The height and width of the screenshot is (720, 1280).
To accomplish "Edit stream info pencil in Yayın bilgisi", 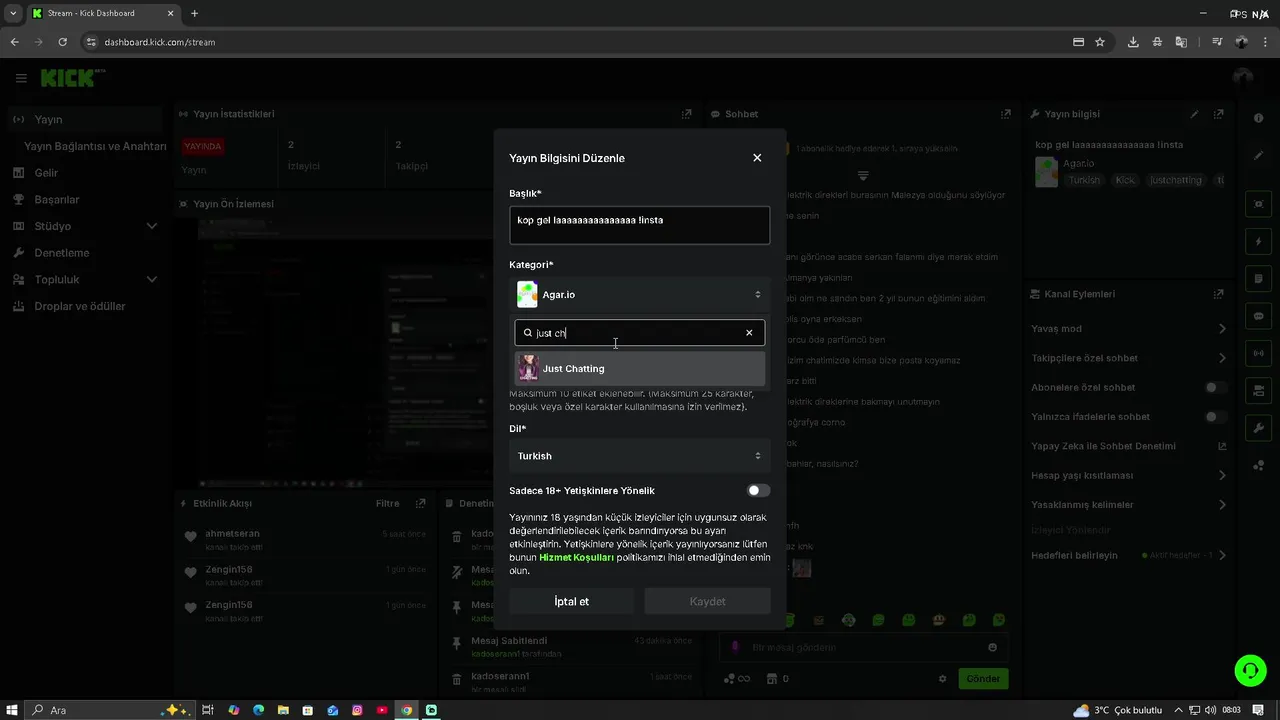I will 1194,114.
